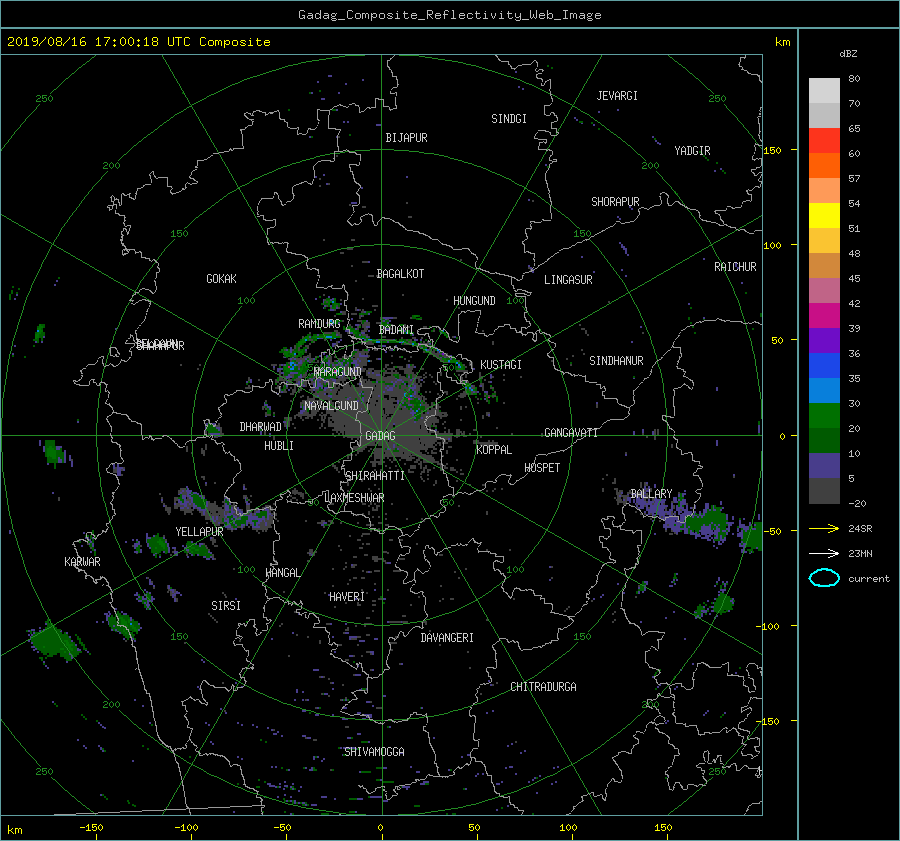Click the NAVALGUND city label
Image resolution: width=900 pixels, height=841 pixels.
coord(331,405)
